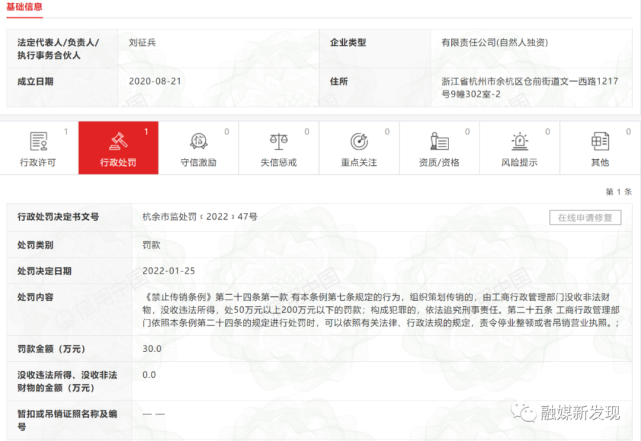Click the 重点关注 tab label
Screen dimensions: 641x441
tap(359, 162)
